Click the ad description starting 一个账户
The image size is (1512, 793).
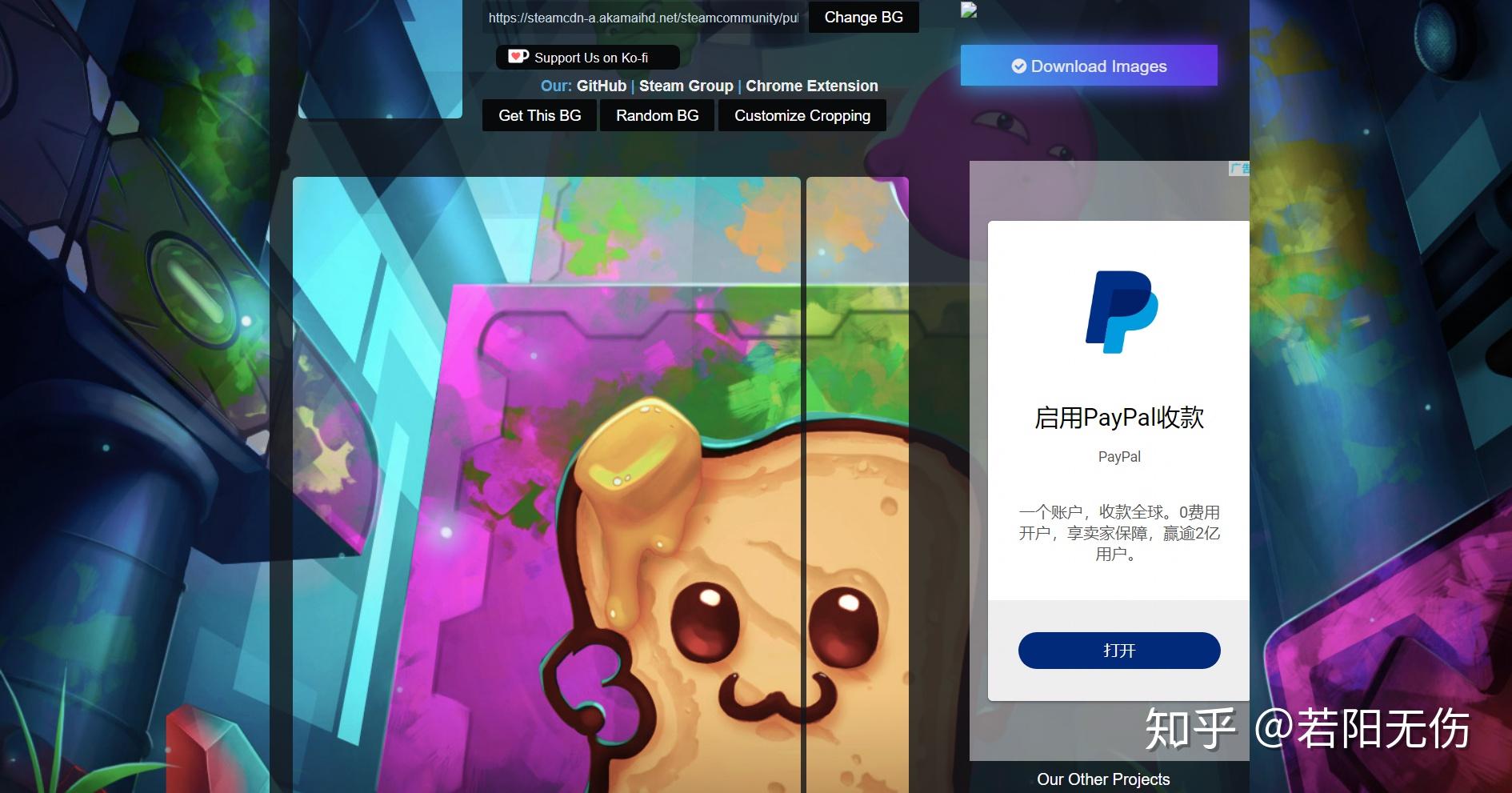pyautogui.click(x=1119, y=533)
